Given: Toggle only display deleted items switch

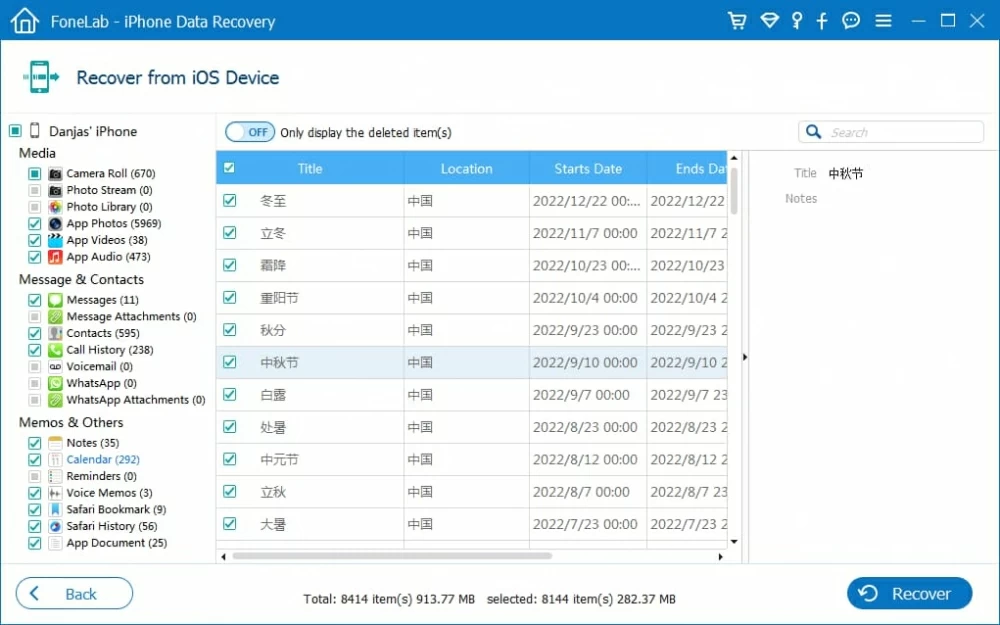Looking at the screenshot, I should point(250,132).
